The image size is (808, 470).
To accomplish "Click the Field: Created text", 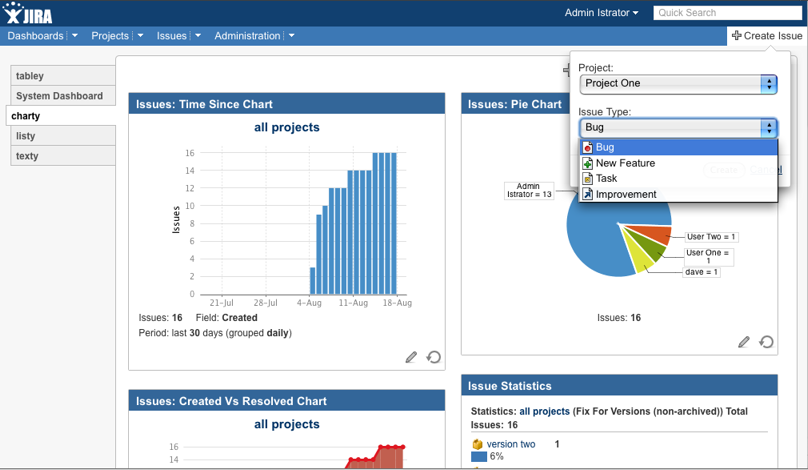I will 226,318.
